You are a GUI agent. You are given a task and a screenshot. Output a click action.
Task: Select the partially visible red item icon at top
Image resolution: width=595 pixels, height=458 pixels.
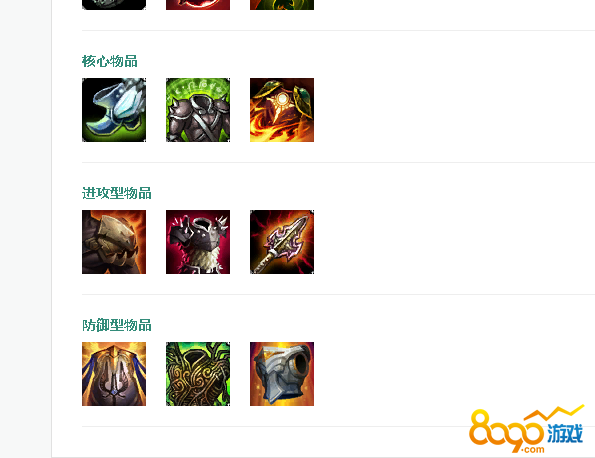coord(198,5)
